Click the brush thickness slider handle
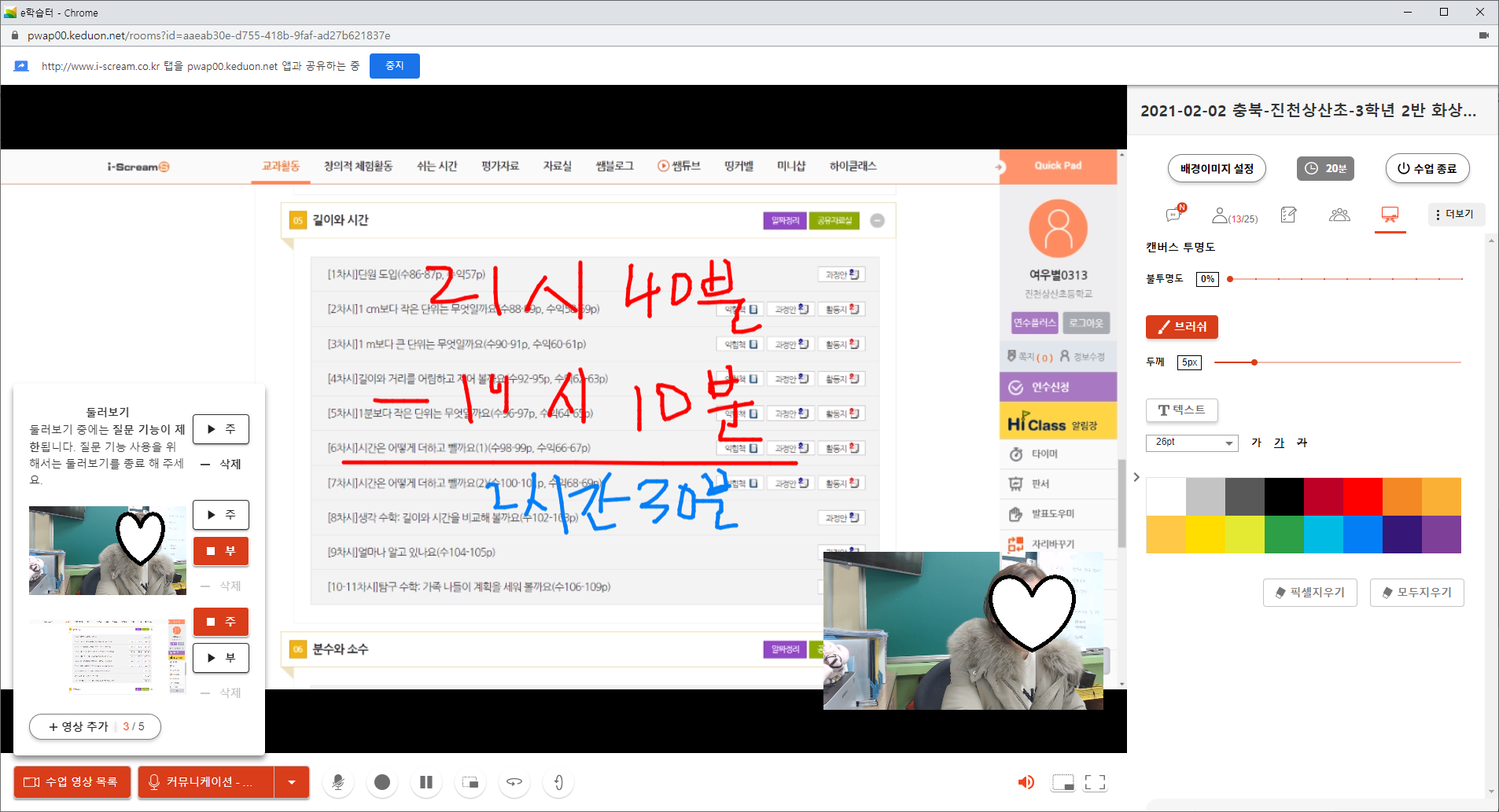The height and width of the screenshot is (812, 1499). point(1254,362)
